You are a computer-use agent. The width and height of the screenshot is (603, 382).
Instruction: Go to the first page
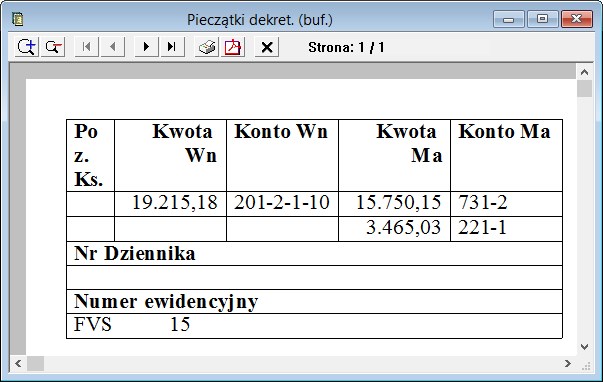pyautogui.click(x=87, y=47)
